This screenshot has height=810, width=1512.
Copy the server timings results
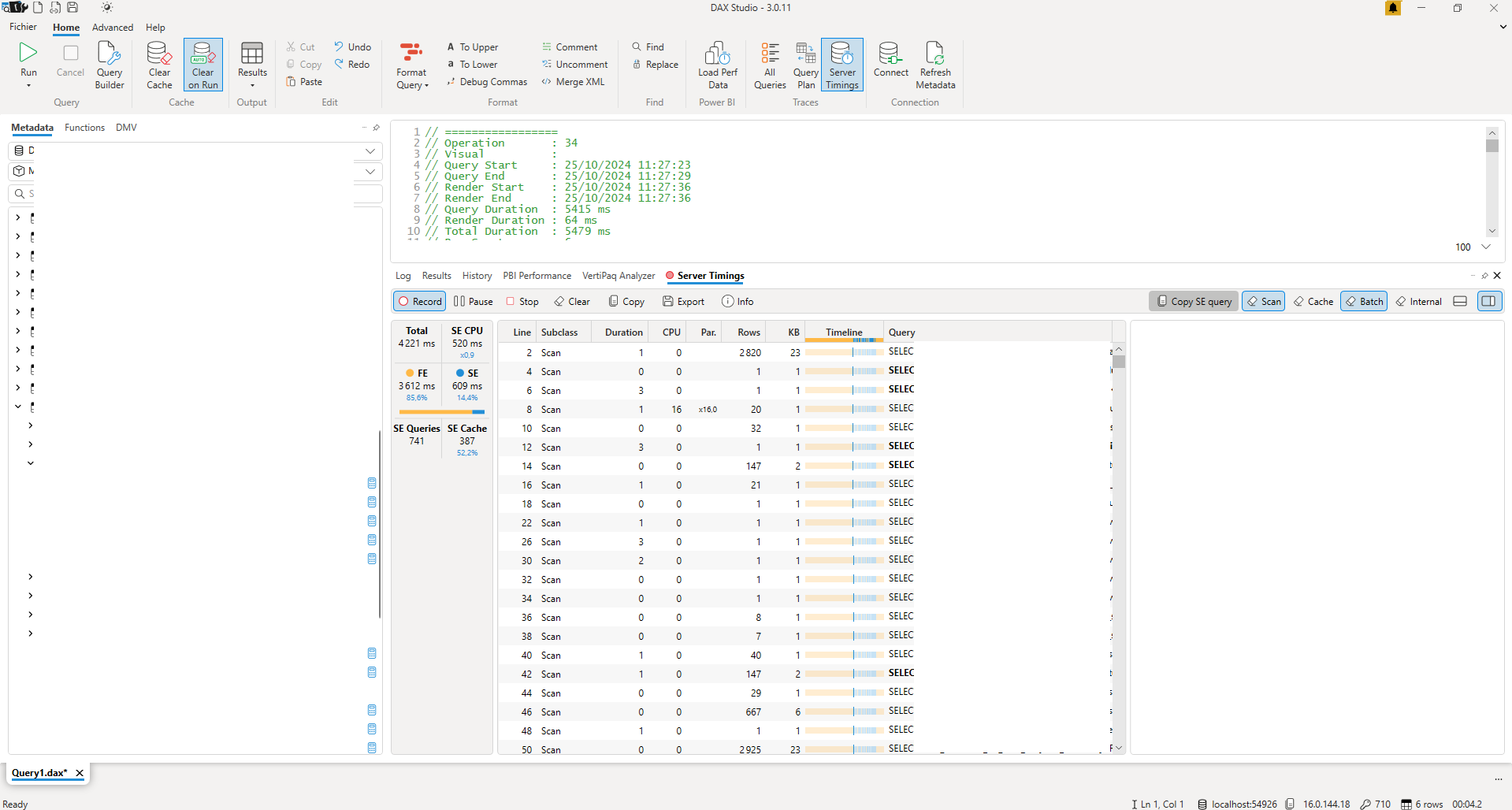click(626, 302)
